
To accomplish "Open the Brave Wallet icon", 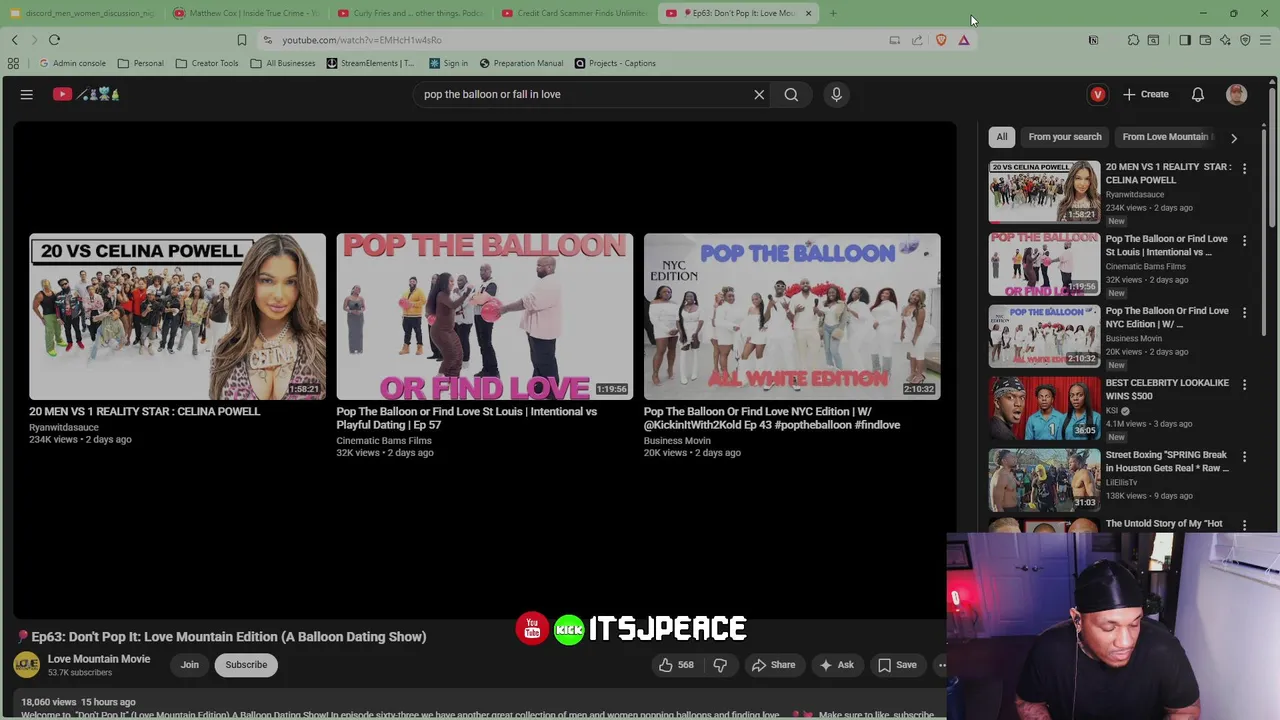I will [1205, 40].
